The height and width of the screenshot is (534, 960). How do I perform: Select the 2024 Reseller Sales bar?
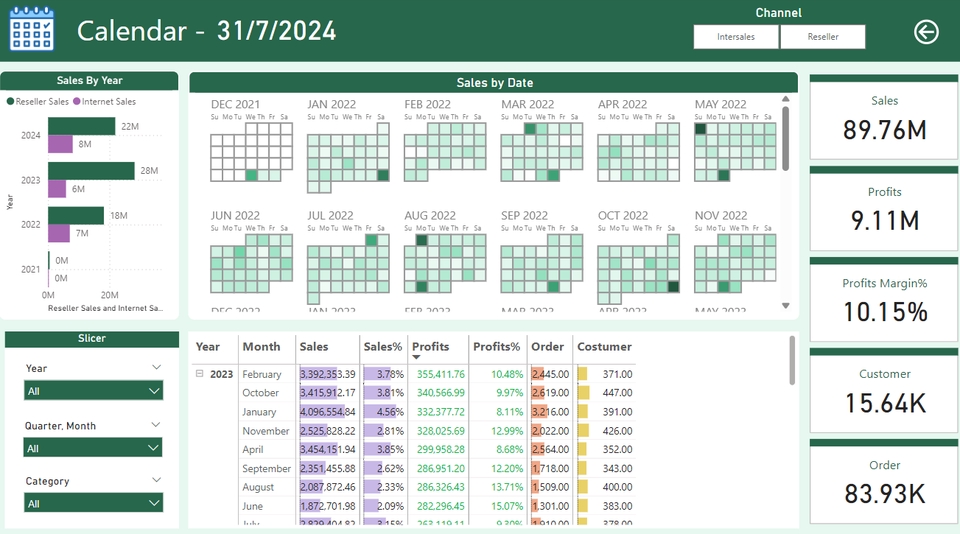pyautogui.click(x=82, y=126)
